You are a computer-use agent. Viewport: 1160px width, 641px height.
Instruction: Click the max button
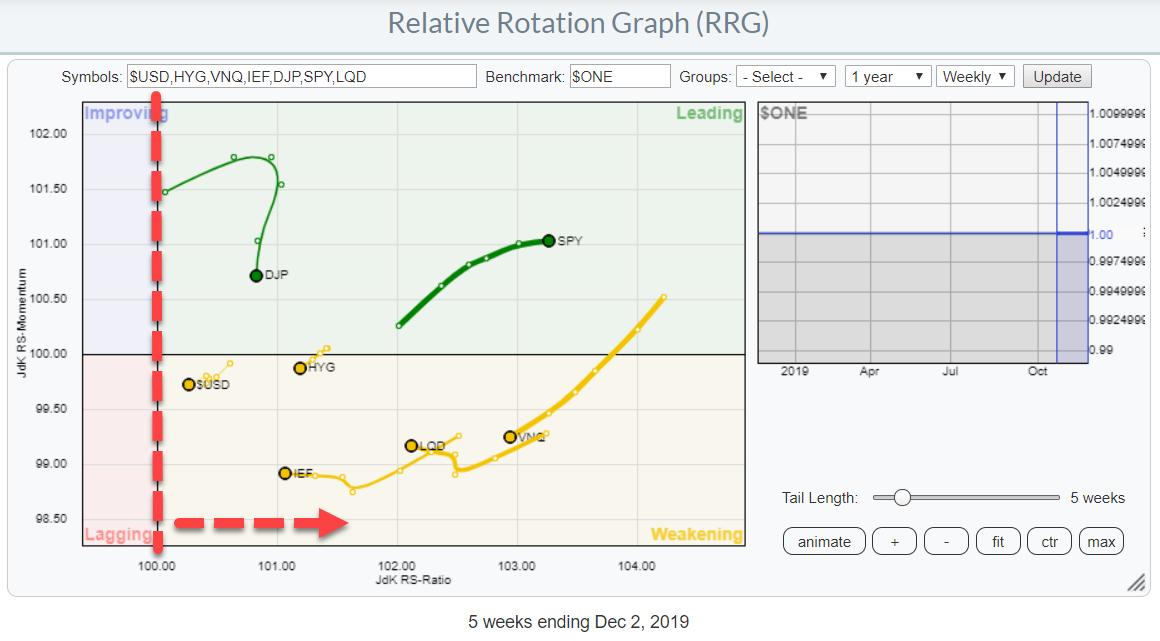[1101, 542]
